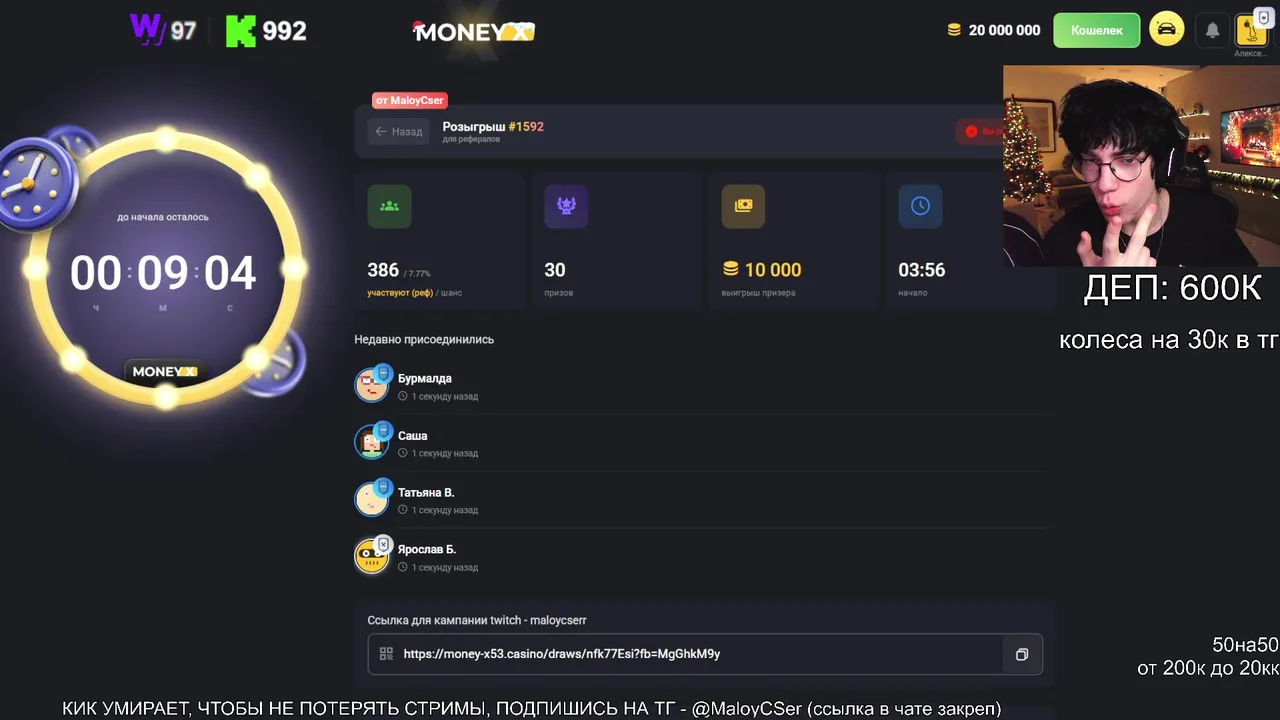Viewport: 1280px width, 720px height.
Task: Select the campaign link URL field
Action: (x=705, y=654)
